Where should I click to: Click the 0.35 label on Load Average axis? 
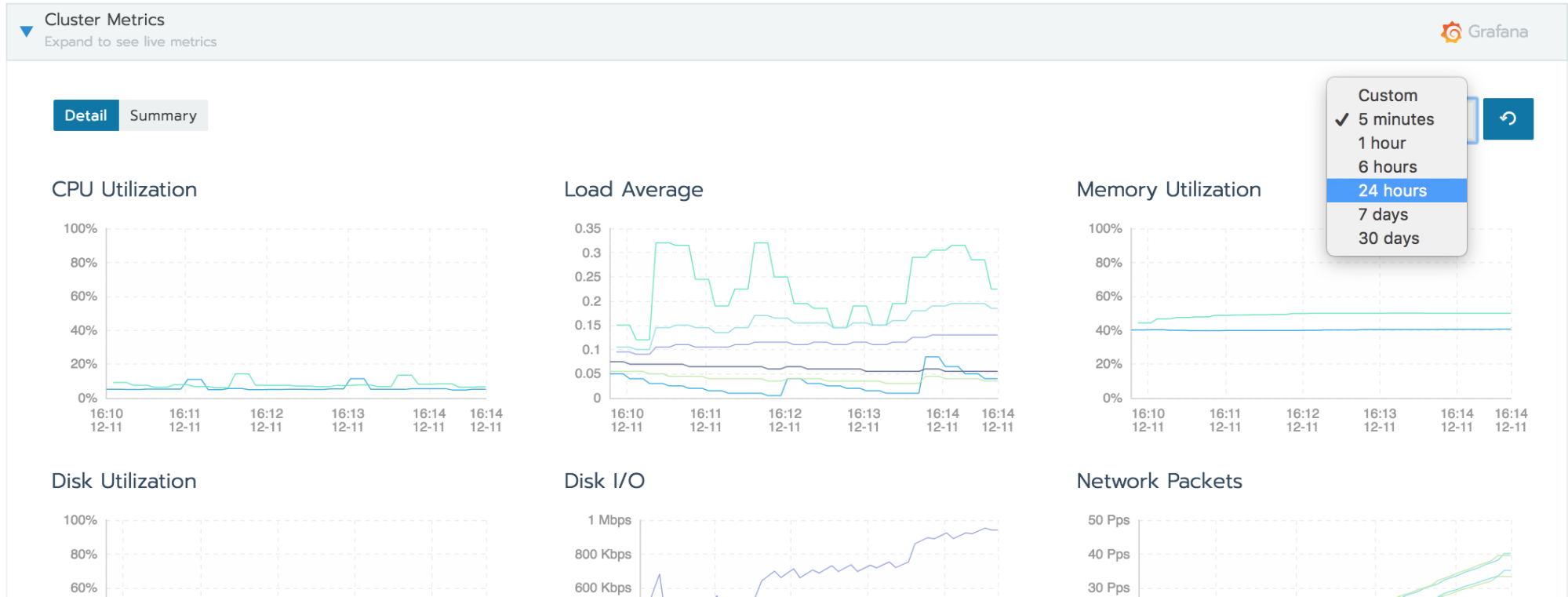click(x=588, y=228)
